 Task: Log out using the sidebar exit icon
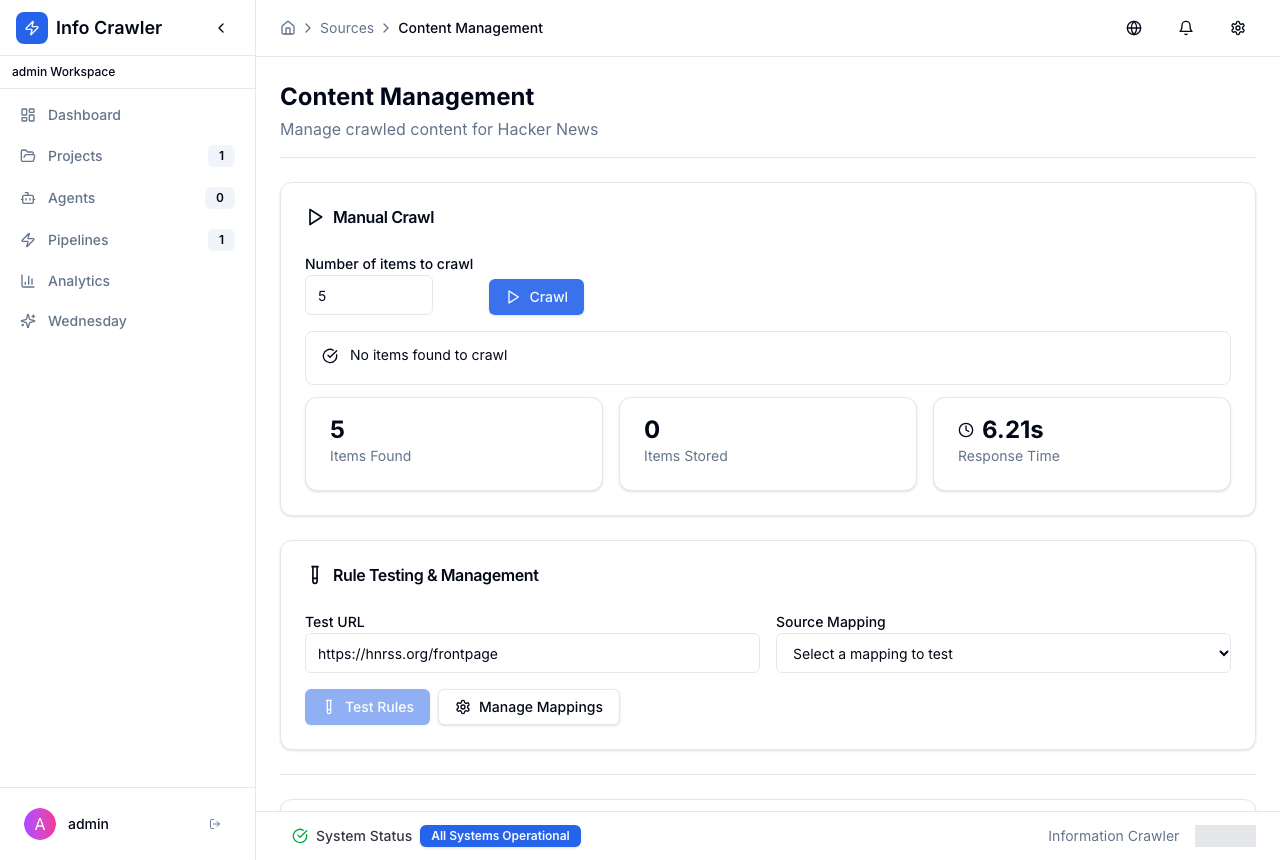click(215, 824)
